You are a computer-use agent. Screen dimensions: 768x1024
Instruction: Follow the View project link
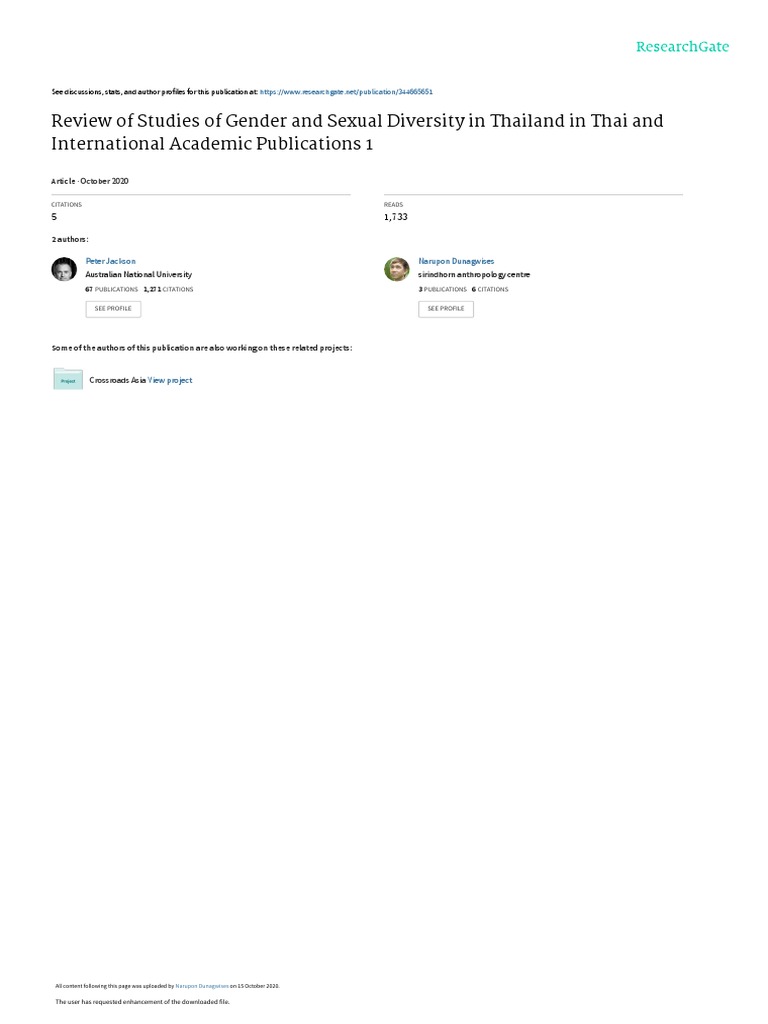(170, 380)
